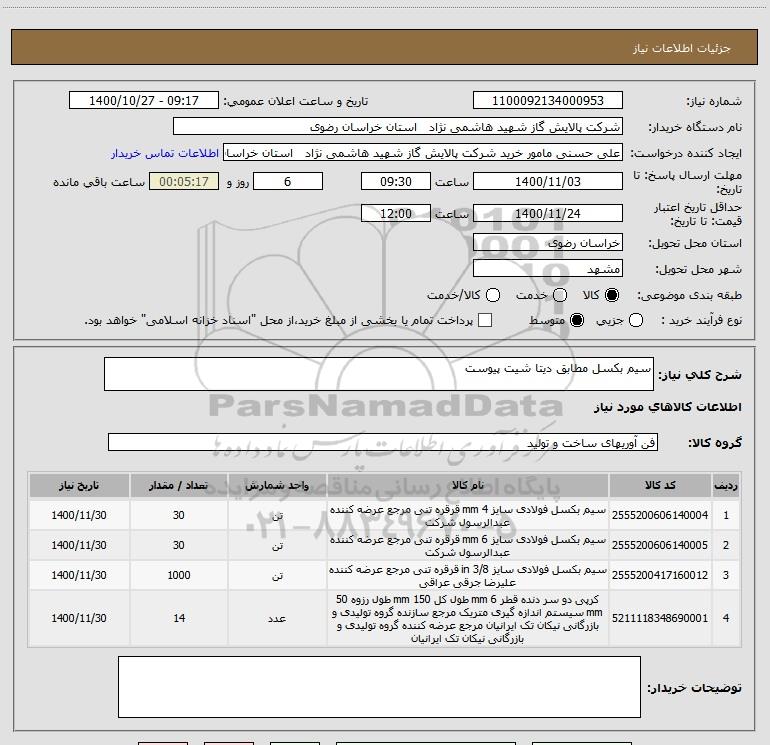Select the کالا/خدمت radio button
Screen dimensions: 770x745
click(493, 295)
